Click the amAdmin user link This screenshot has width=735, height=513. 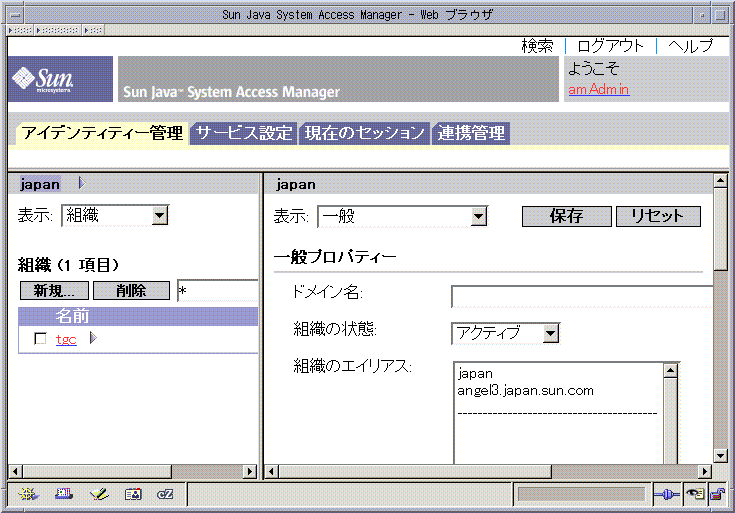point(599,89)
